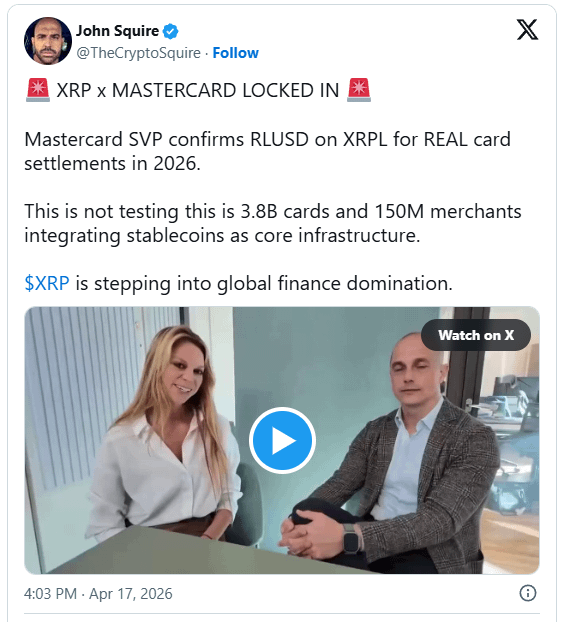Open the $XRP cashtag link
Screen dimensions: 562x622
click(47, 283)
